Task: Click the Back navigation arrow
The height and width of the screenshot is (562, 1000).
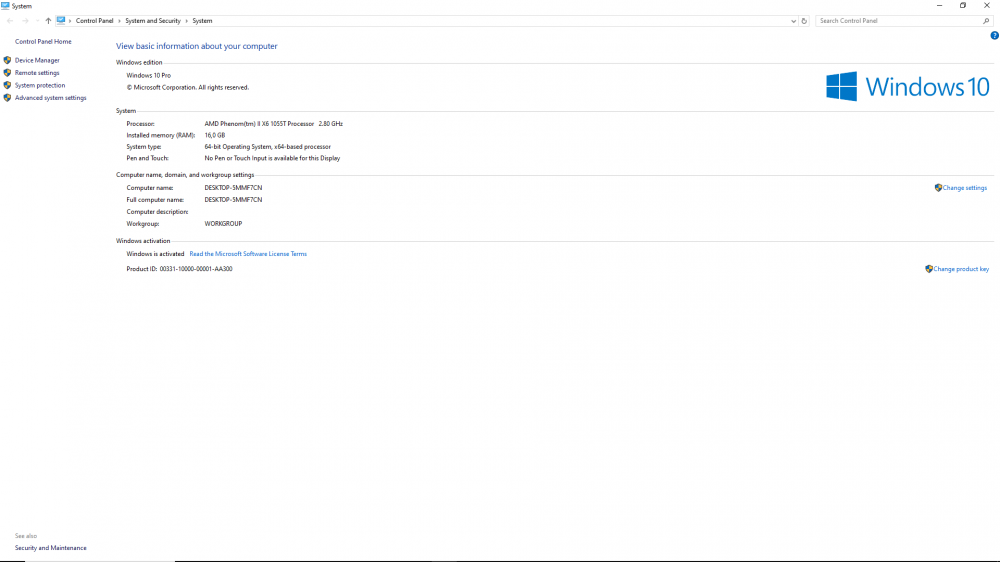Action: [10, 21]
